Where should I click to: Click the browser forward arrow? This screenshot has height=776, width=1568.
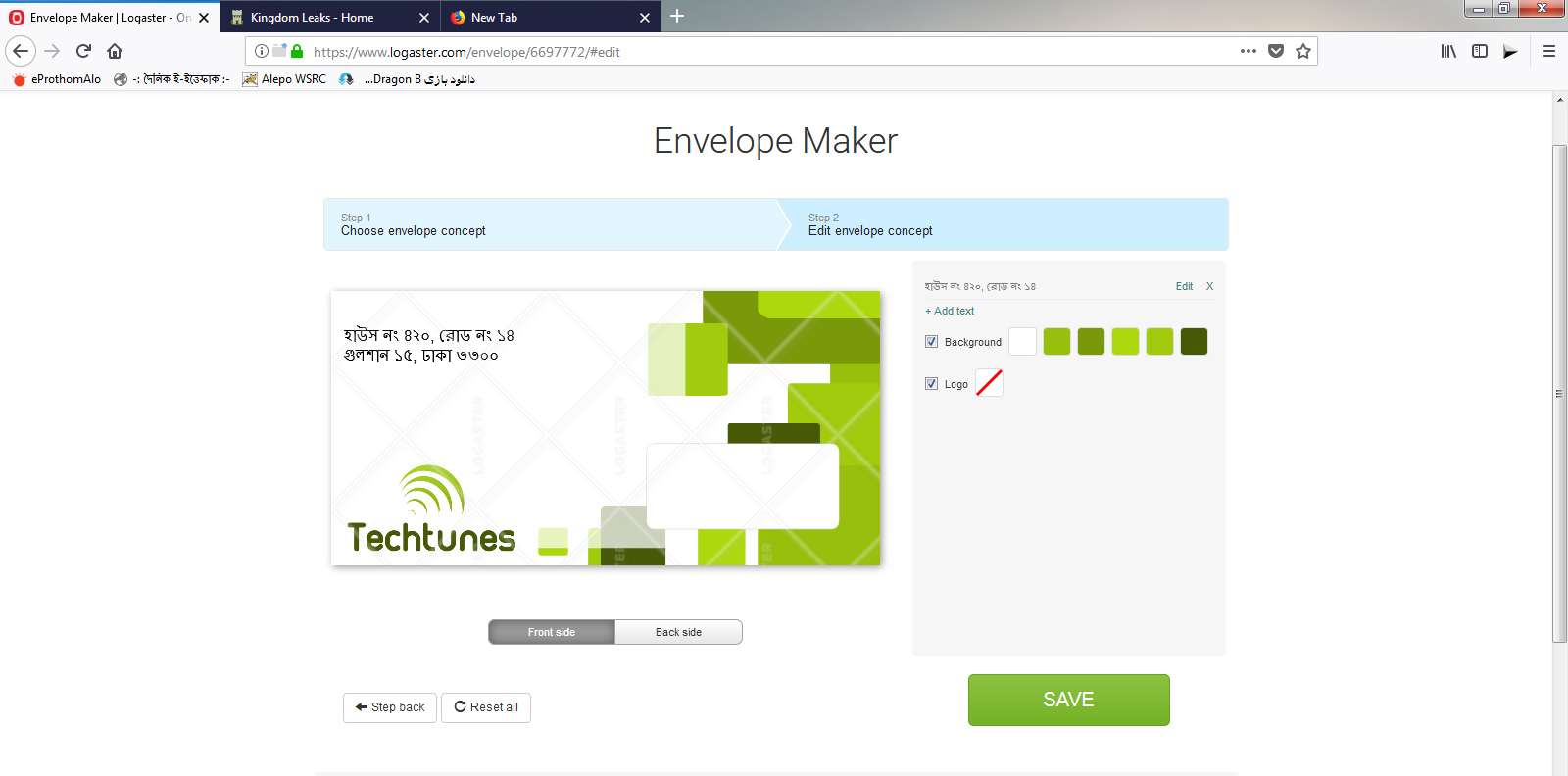(53, 51)
